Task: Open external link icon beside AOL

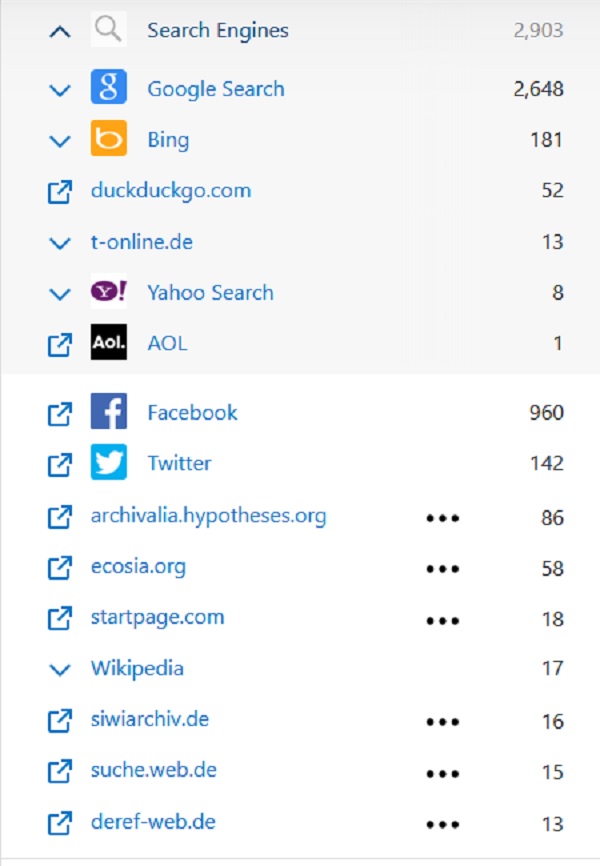Action: coord(60,345)
